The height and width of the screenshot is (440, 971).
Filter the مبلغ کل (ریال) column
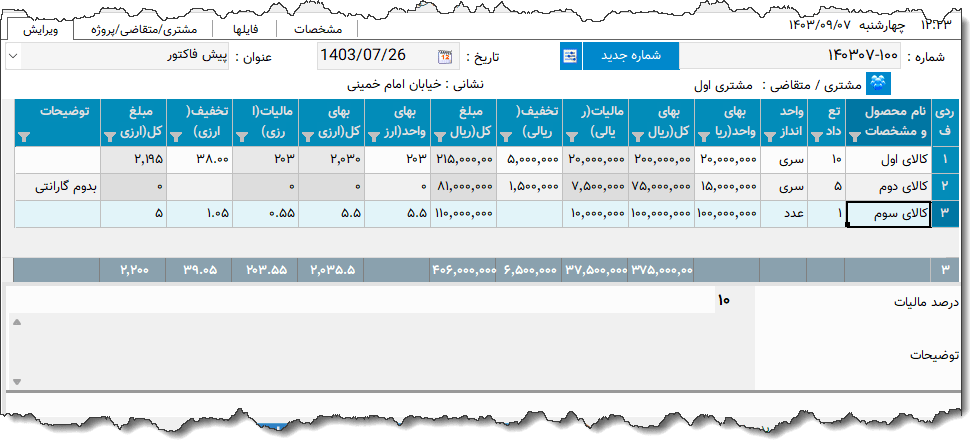pos(440,136)
